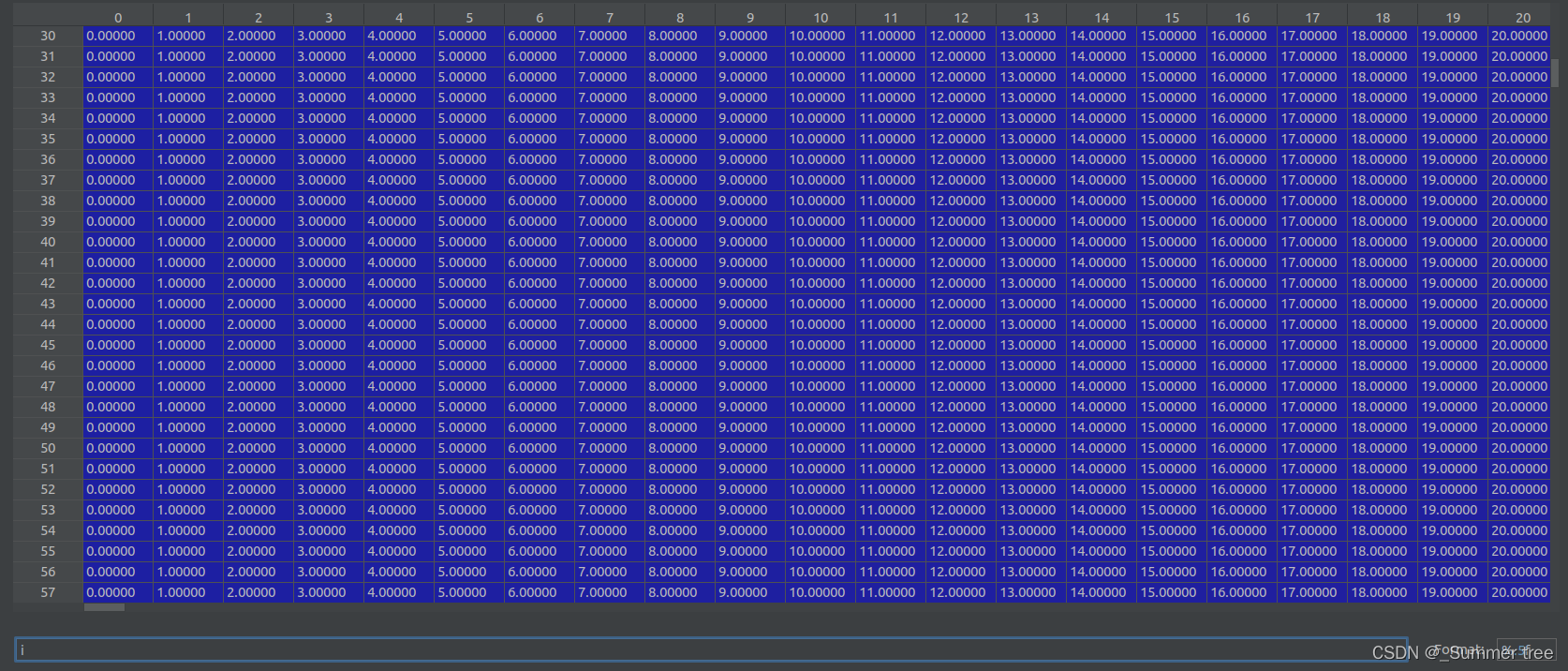Select column header 7
This screenshot has width=1568, height=671.
[x=610, y=17]
